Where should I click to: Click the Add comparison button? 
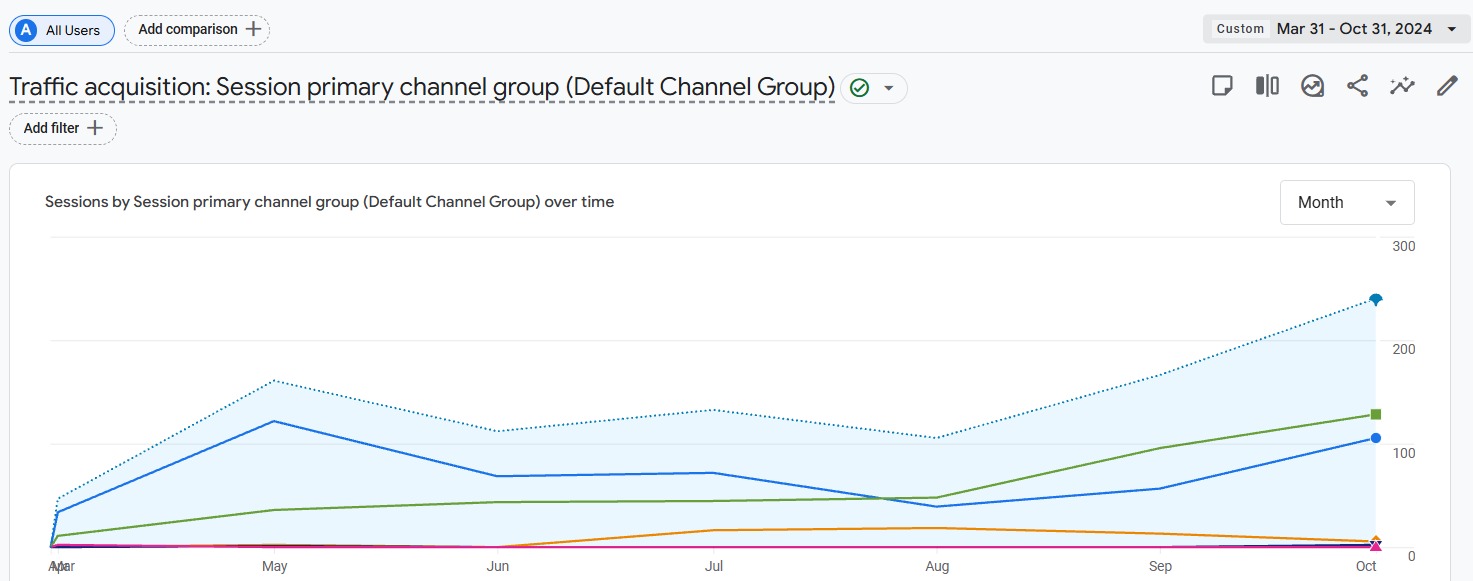point(197,30)
